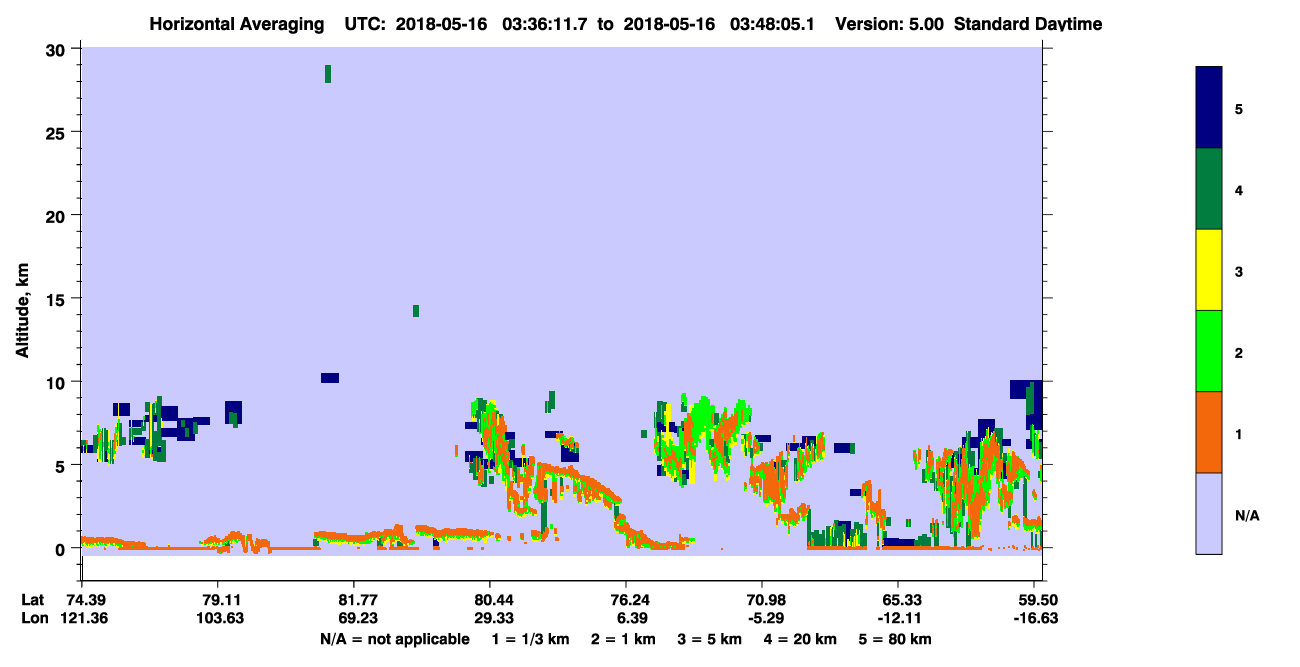Click the y-axis tick label 10

pyautogui.click(x=58, y=382)
